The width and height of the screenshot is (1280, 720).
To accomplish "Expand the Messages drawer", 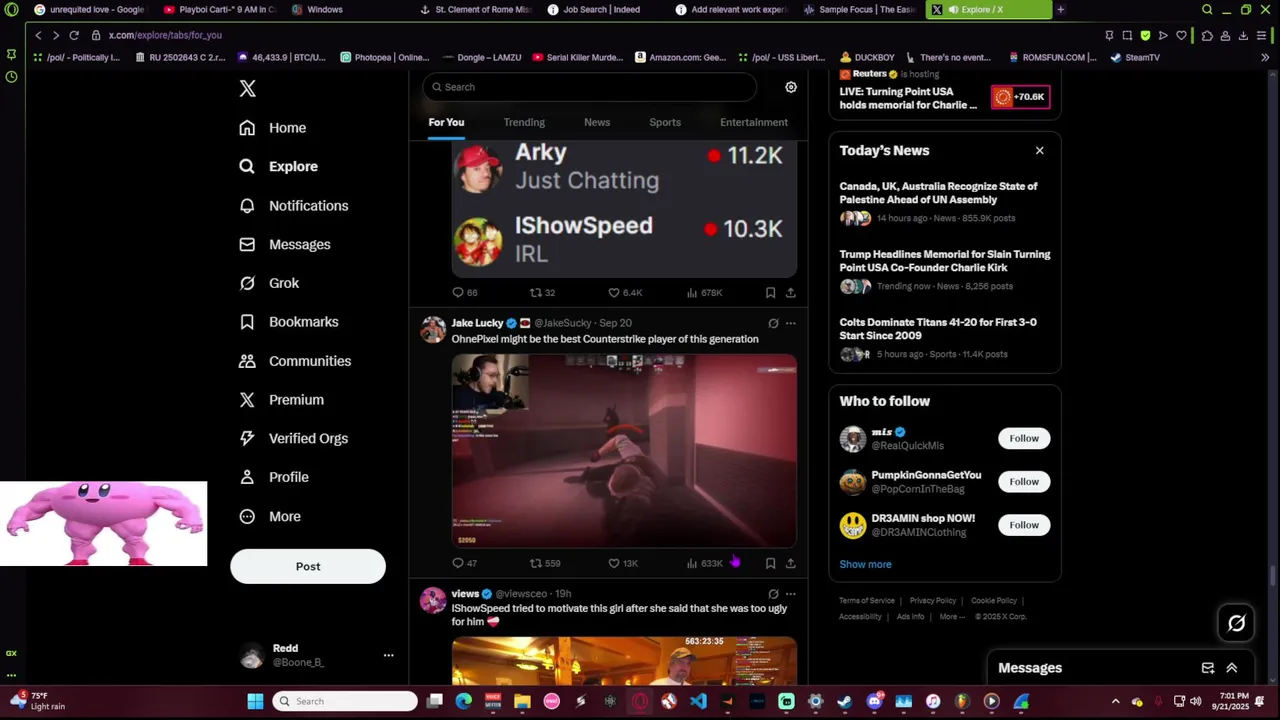I will pos(1232,668).
